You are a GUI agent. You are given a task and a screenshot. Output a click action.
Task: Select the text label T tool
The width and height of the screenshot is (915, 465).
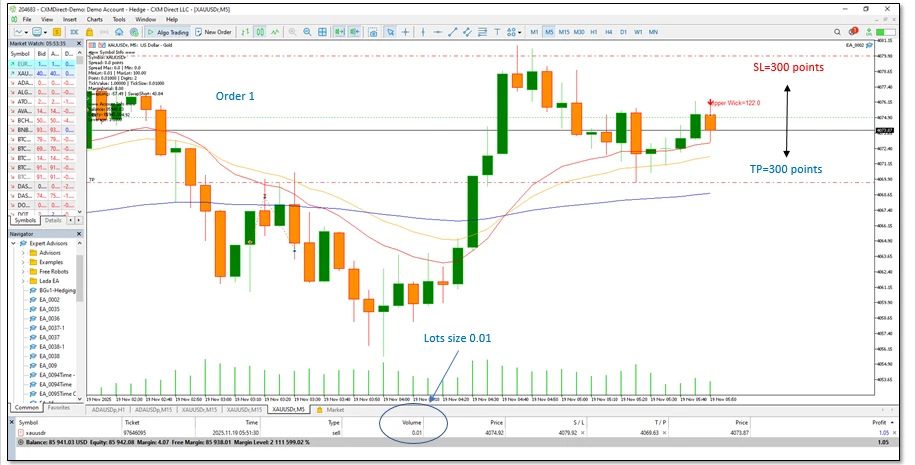[x=497, y=32]
